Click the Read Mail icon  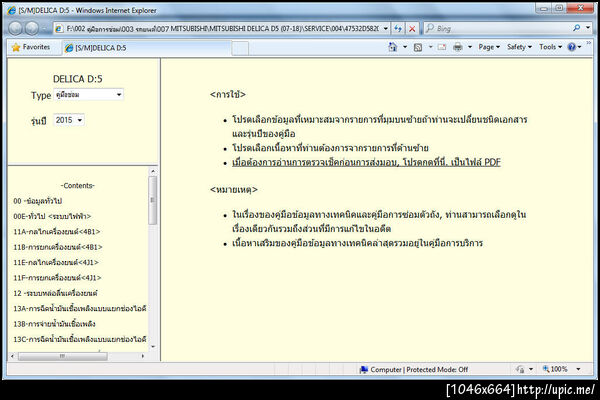tap(442, 47)
